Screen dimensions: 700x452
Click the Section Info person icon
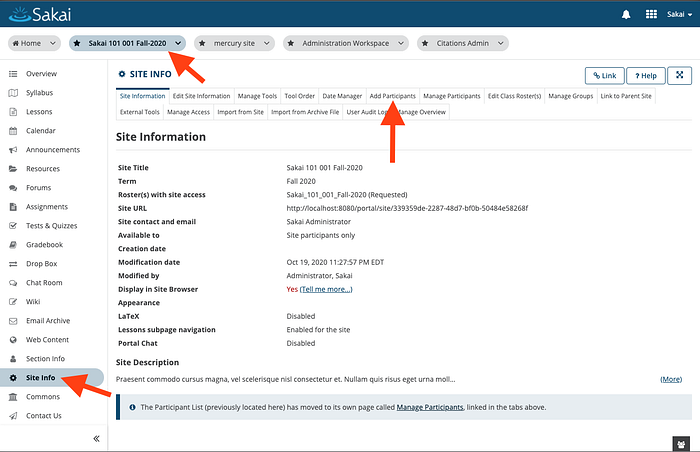tap(13, 359)
